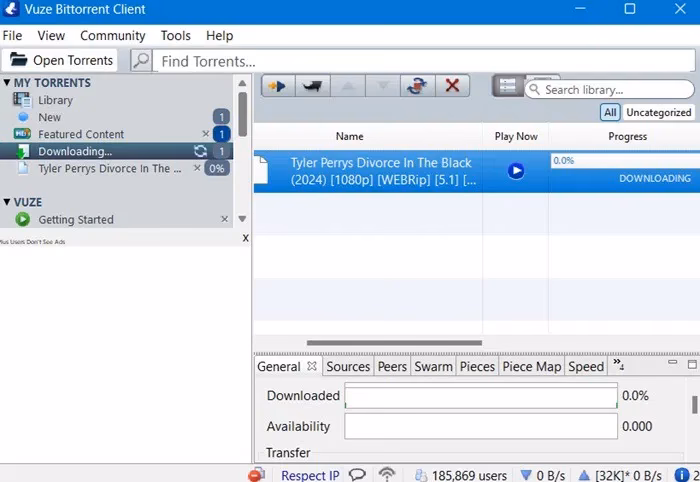Click the start torrent arrow icon
This screenshot has height=482, width=700.
click(x=278, y=86)
